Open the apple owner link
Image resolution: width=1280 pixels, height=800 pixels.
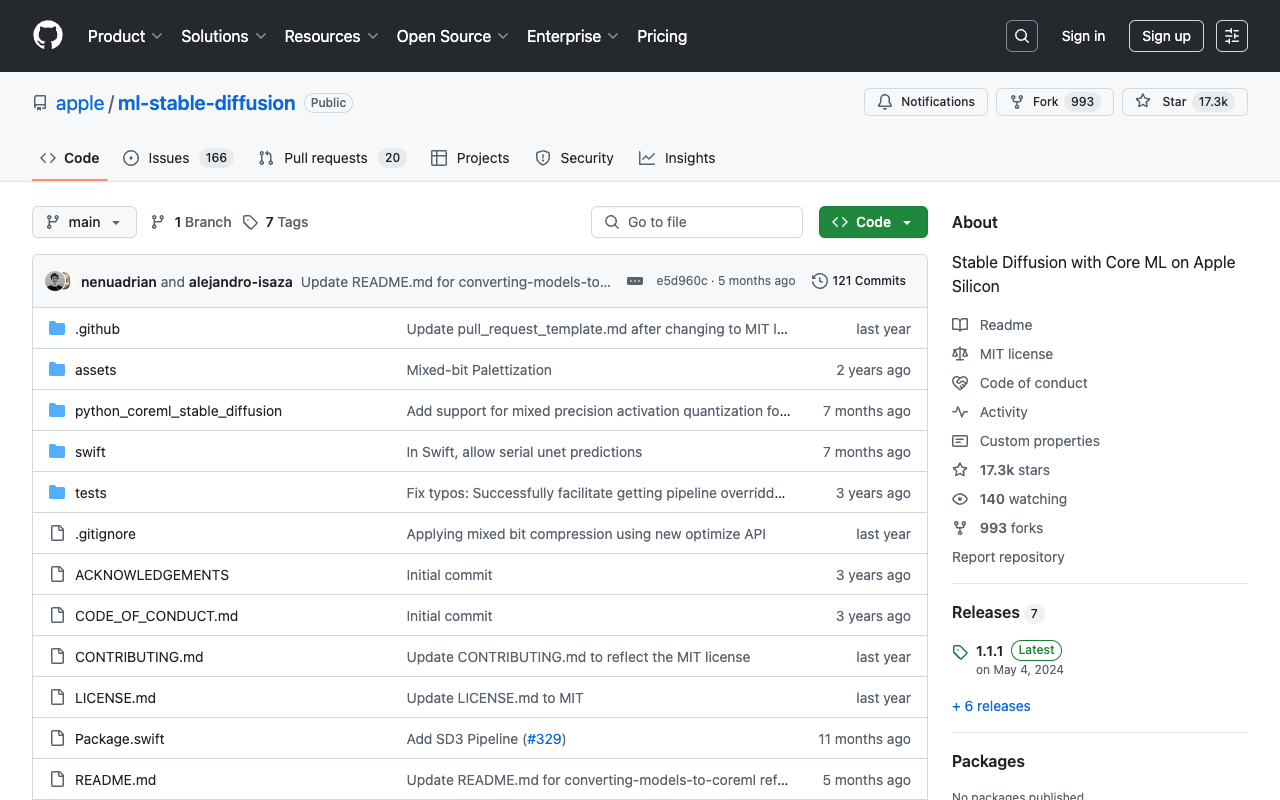80,103
